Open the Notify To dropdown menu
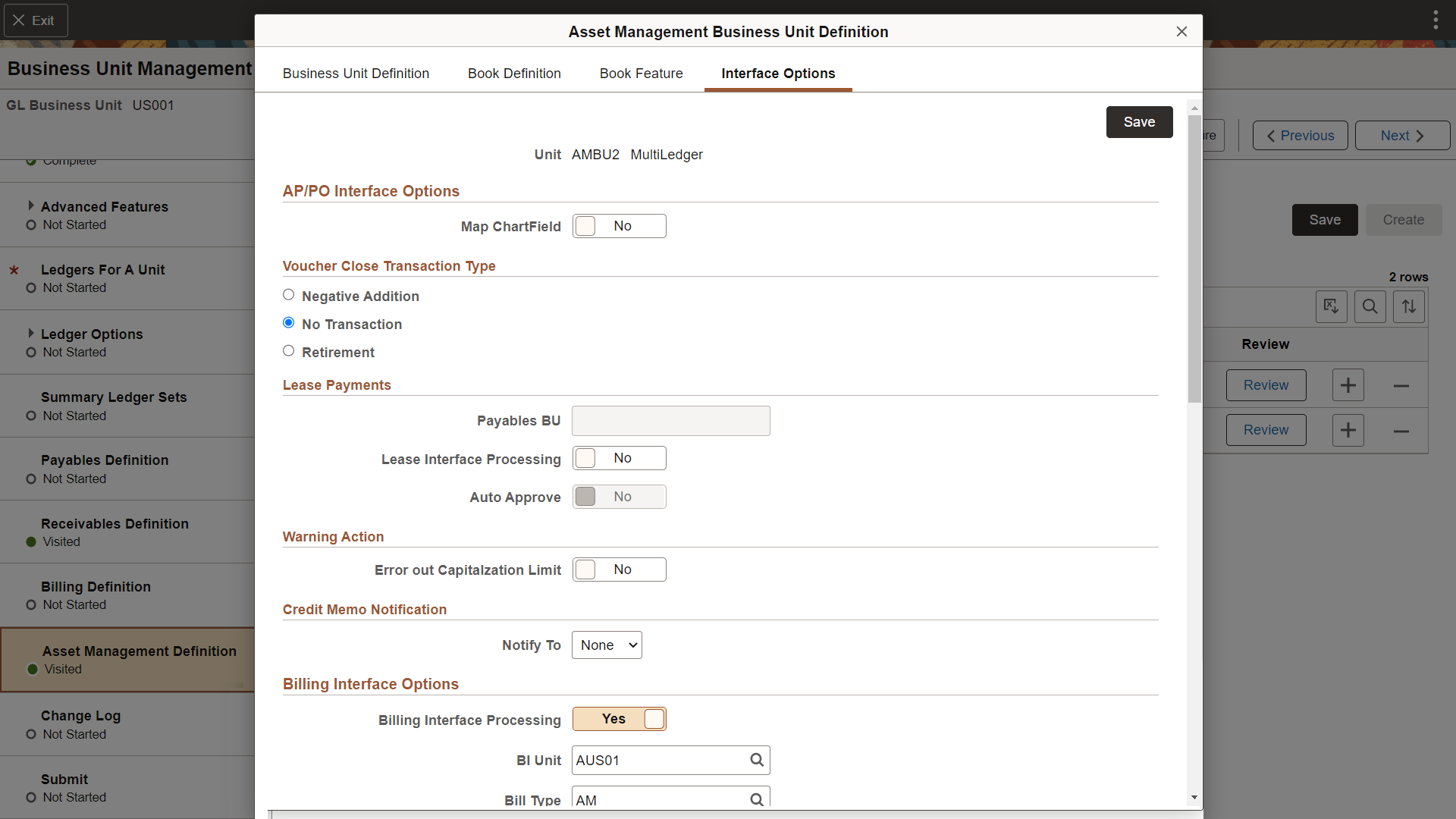The width and height of the screenshot is (1456, 819). (607, 645)
